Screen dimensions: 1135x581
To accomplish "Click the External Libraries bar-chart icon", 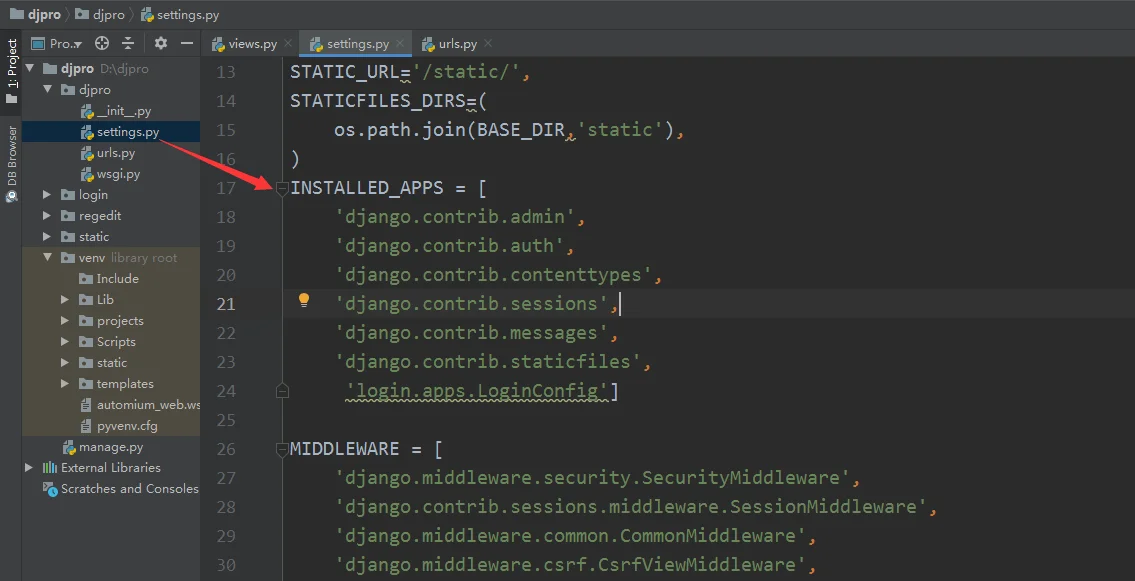I will point(50,468).
